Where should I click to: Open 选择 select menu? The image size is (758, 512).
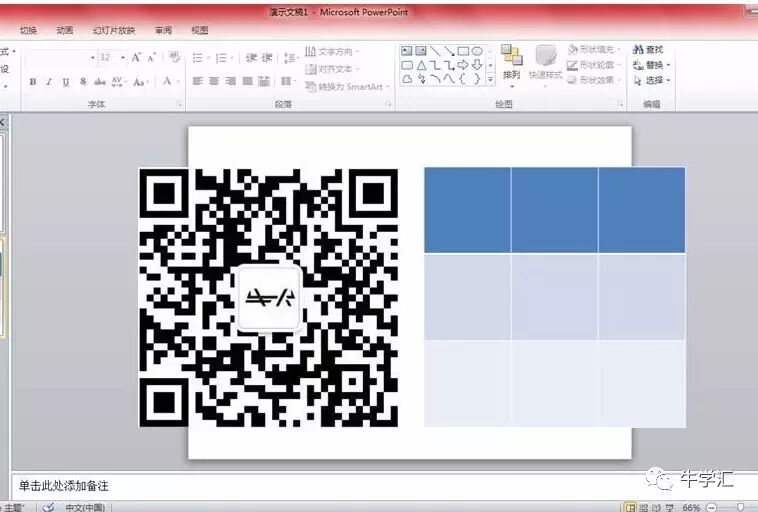point(652,80)
